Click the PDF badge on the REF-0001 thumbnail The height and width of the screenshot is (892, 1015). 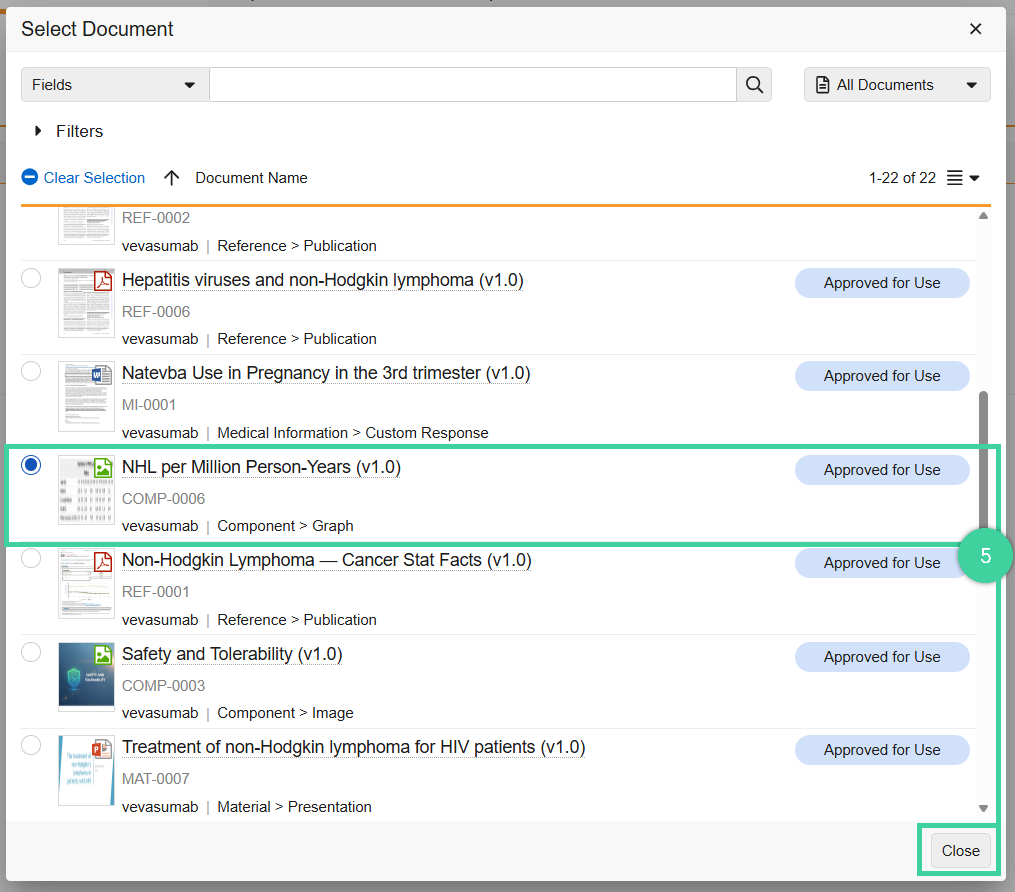tap(104, 564)
